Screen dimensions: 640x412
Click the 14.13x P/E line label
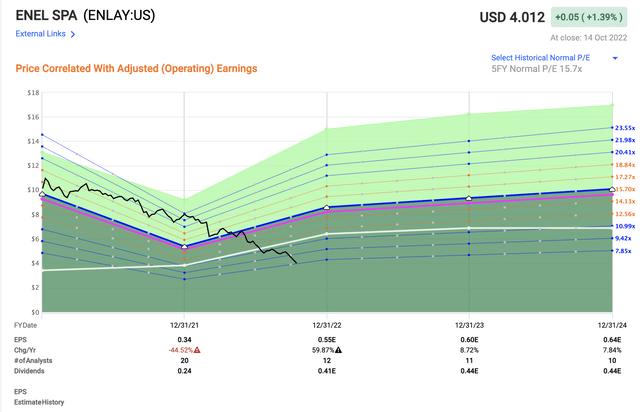tap(625, 201)
